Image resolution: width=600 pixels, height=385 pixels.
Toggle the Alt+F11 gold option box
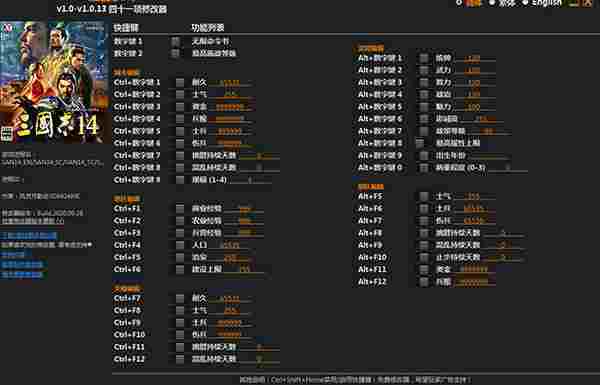[424, 269]
